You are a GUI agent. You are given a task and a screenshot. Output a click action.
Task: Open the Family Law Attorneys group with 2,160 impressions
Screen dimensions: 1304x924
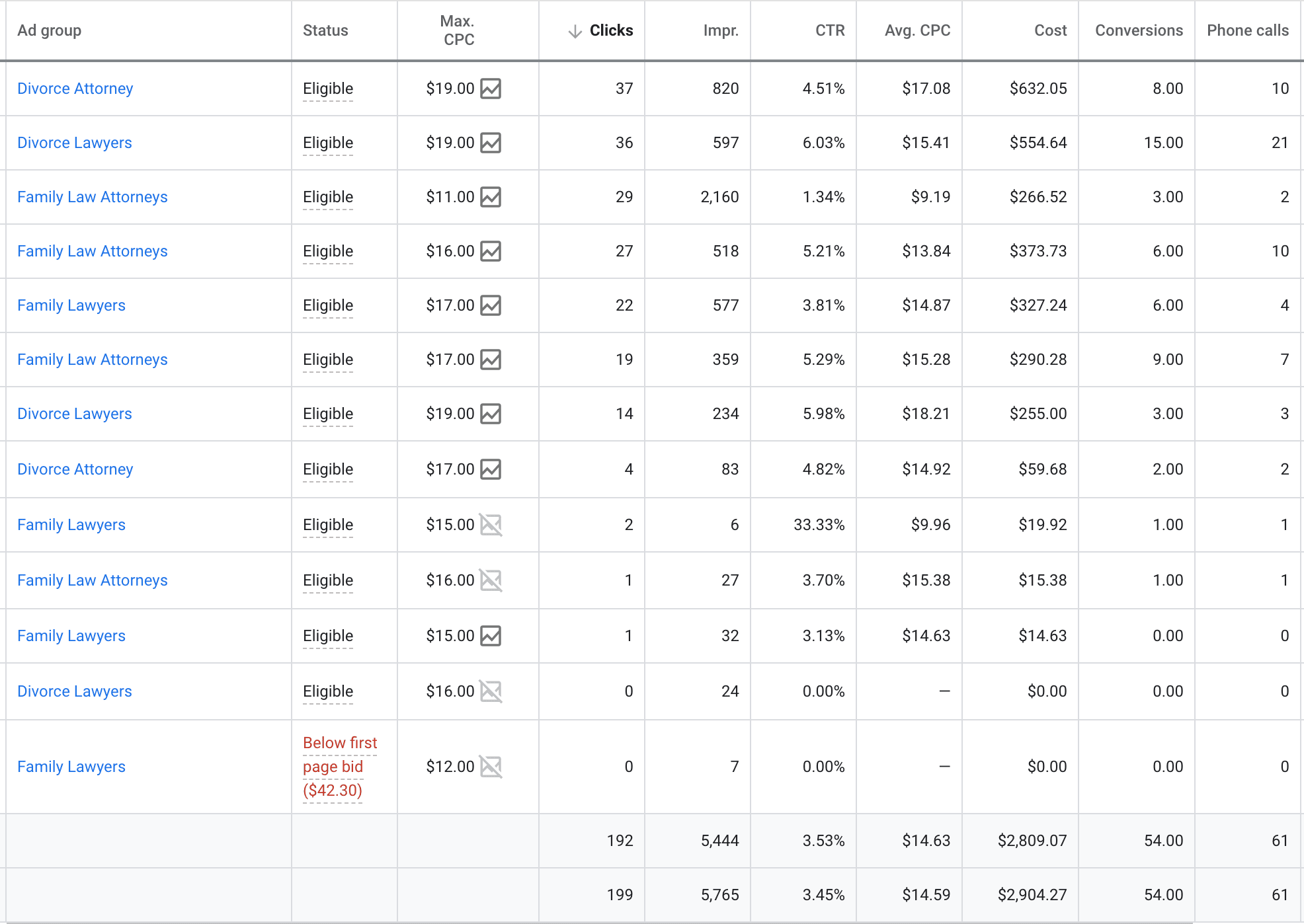(93, 197)
